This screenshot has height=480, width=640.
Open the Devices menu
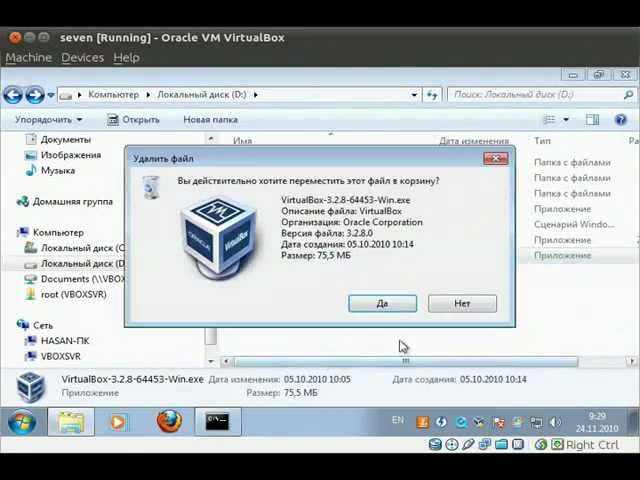pos(82,58)
